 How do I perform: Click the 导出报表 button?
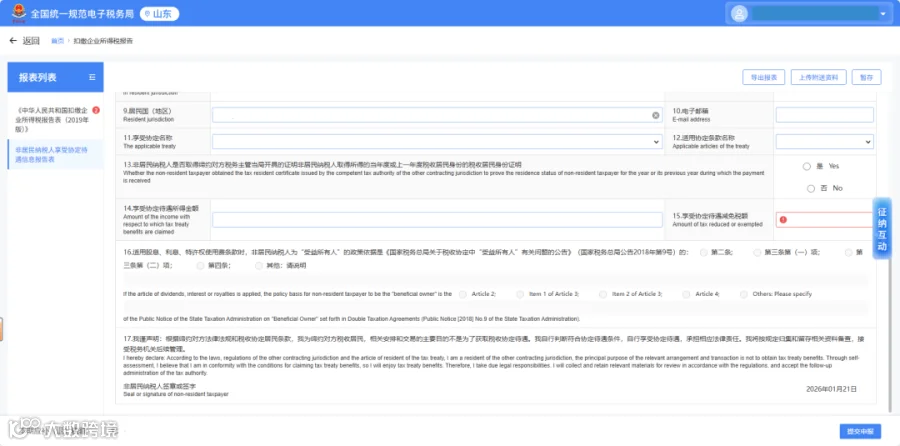763,77
